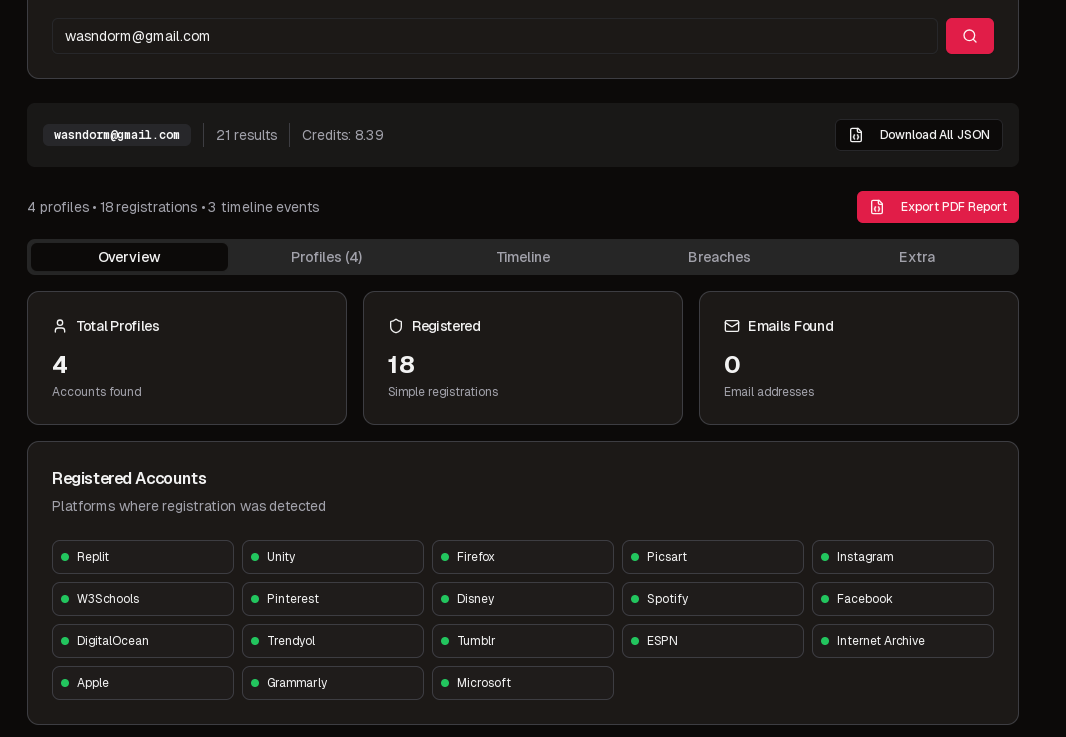The height and width of the screenshot is (737, 1066).
Task: Click the JSON file icon
Action: (856, 135)
